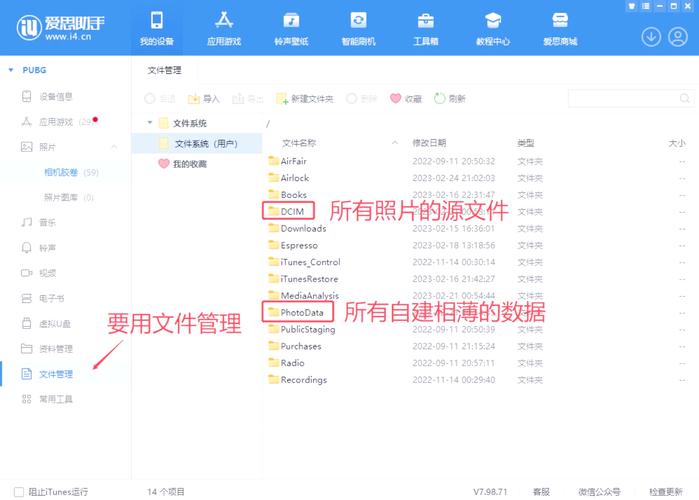The height and width of the screenshot is (500, 699).
Task: Select 照片图库 (0) under photos
Action: click(69, 197)
